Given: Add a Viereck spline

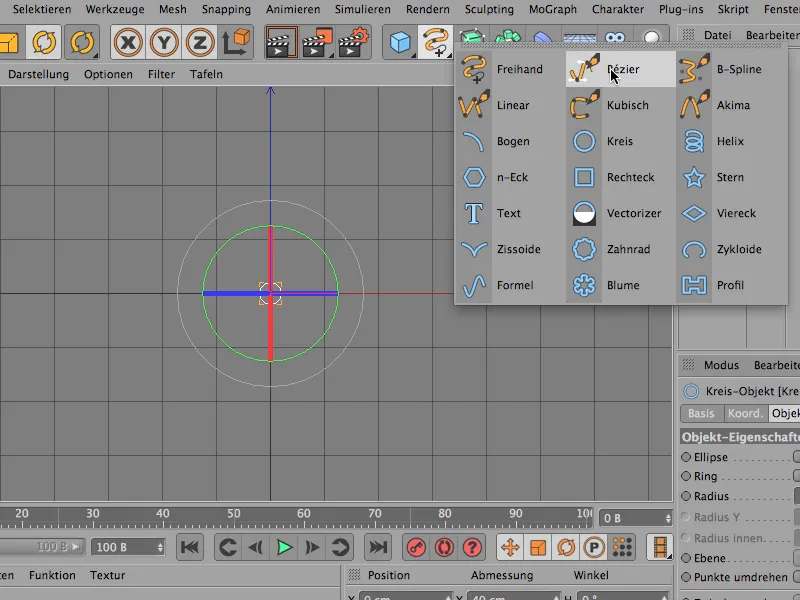Looking at the screenshot, I should 731,213.
